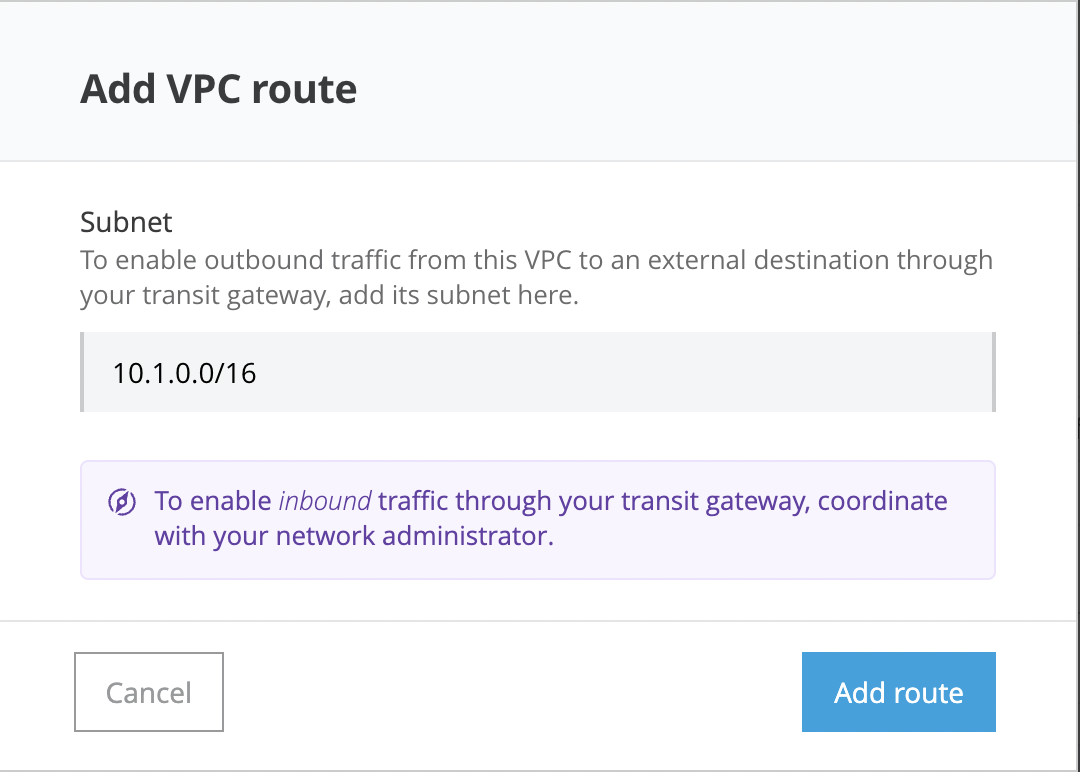Screen dimensions: 1080x772
Task: Focus the Subnet input field
Action: click(538, 373)
